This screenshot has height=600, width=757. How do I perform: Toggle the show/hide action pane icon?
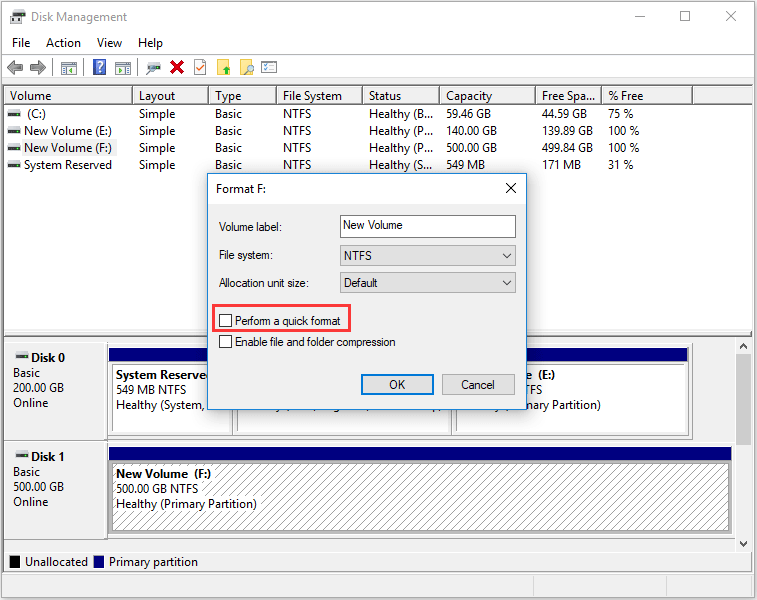(123, 68)
